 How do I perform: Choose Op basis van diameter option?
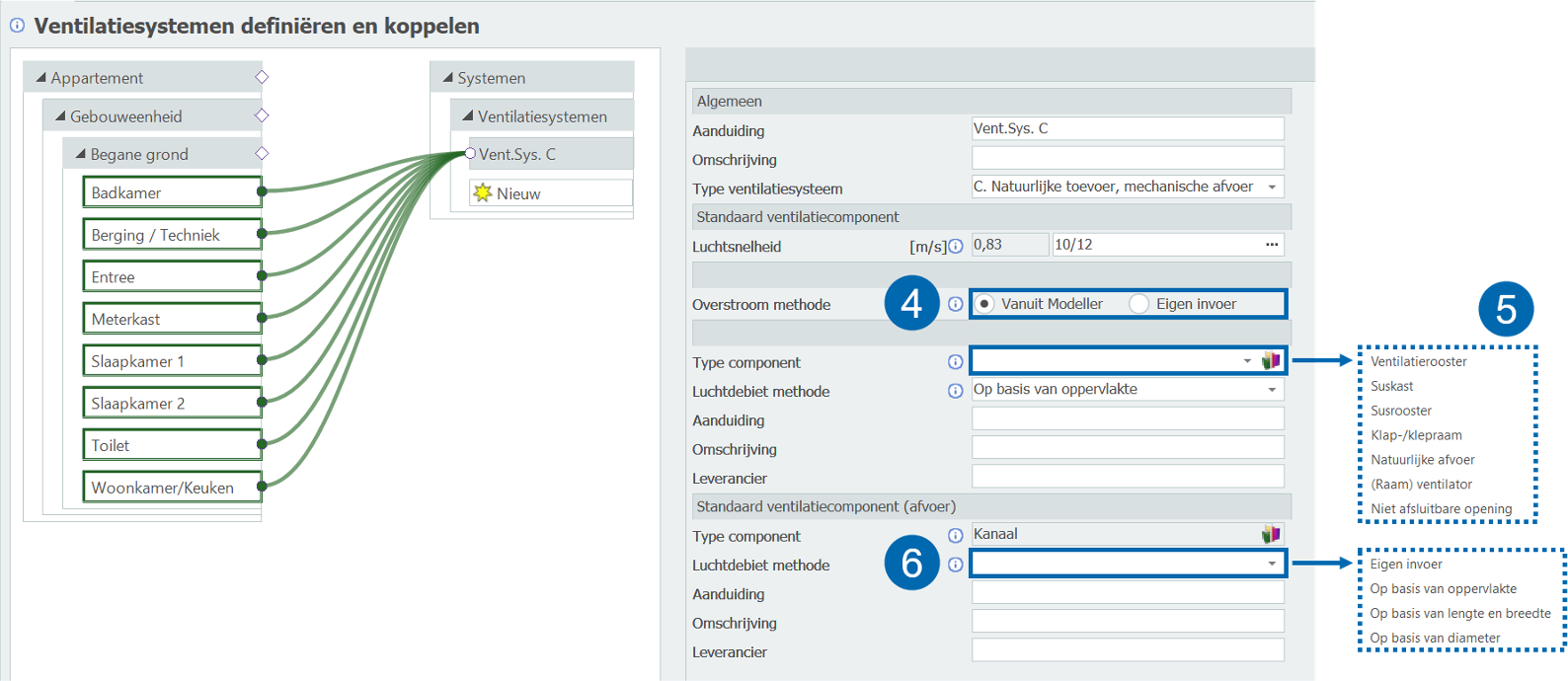[1435, 638]
